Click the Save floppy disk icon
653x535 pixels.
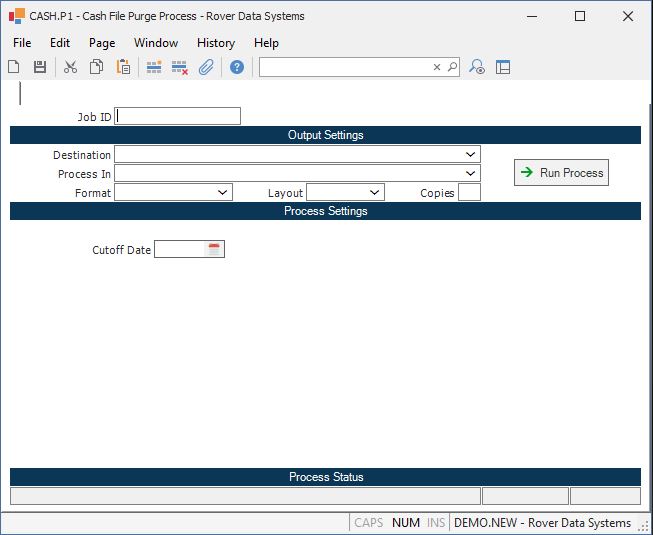pyautogui.click(x=40, y=67)
